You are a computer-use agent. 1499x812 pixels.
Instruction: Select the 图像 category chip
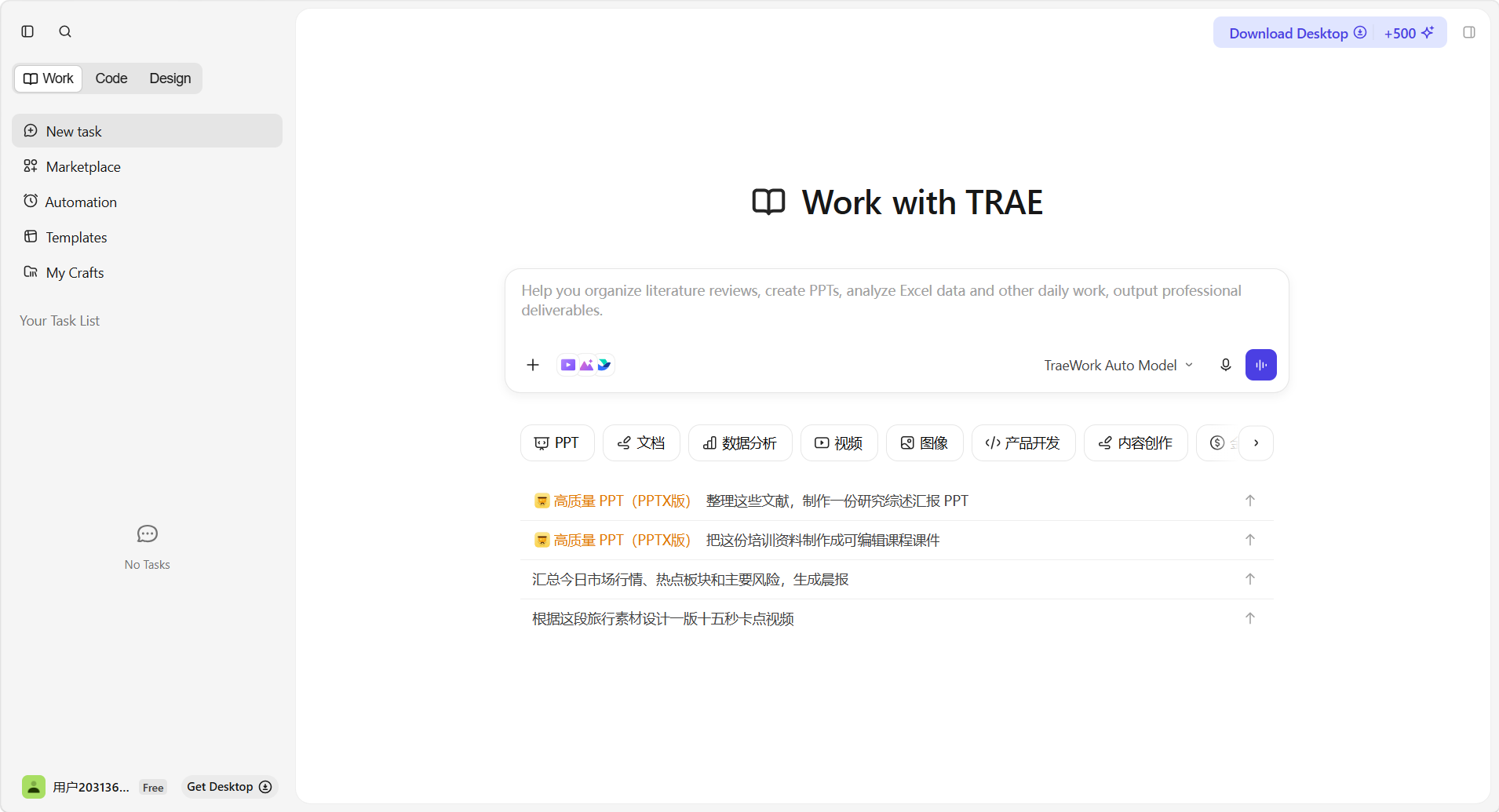925,443
